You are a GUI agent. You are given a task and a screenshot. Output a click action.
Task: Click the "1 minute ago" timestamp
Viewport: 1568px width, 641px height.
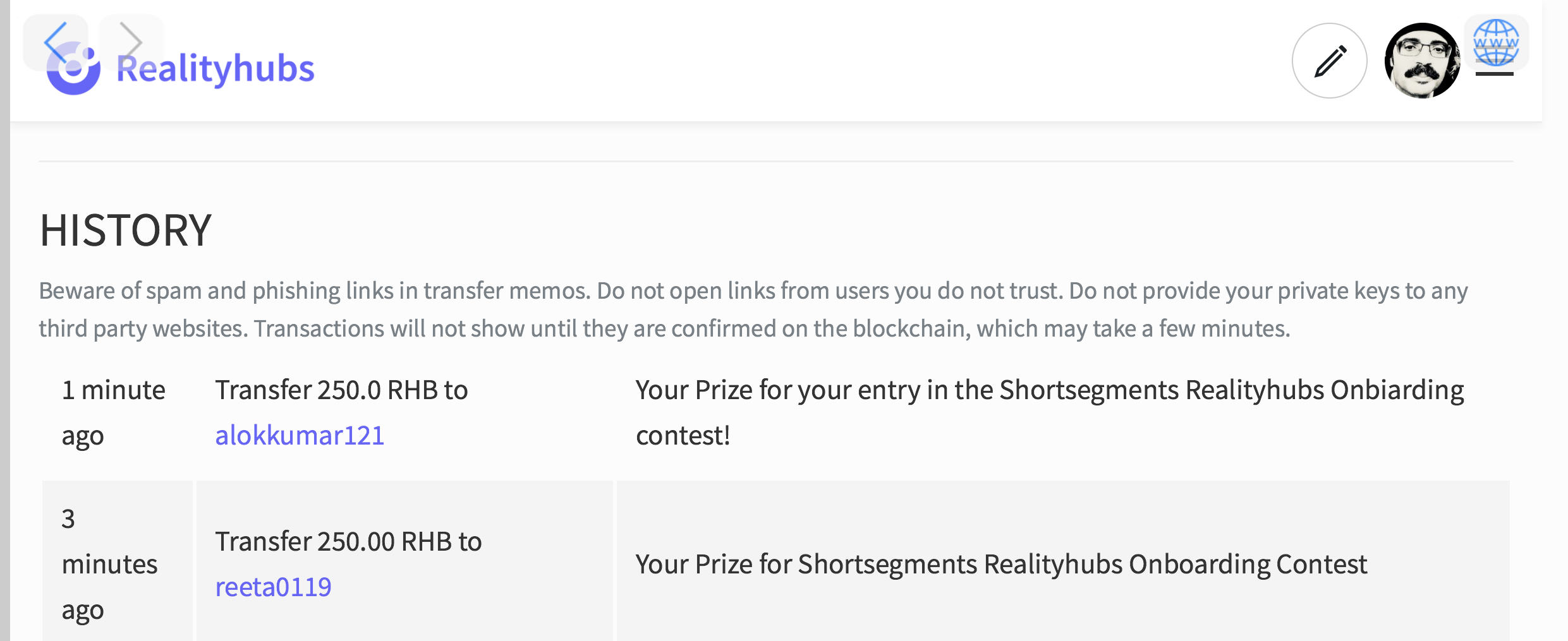coord(113,412)
